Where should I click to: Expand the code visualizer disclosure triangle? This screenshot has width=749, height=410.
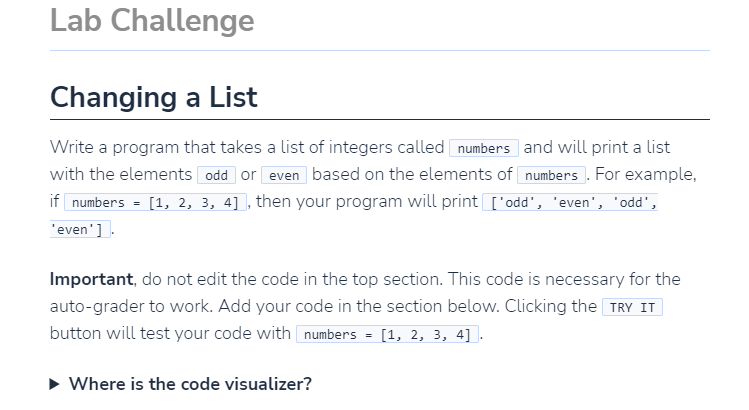pyautogui.click(x=54, y=384)
